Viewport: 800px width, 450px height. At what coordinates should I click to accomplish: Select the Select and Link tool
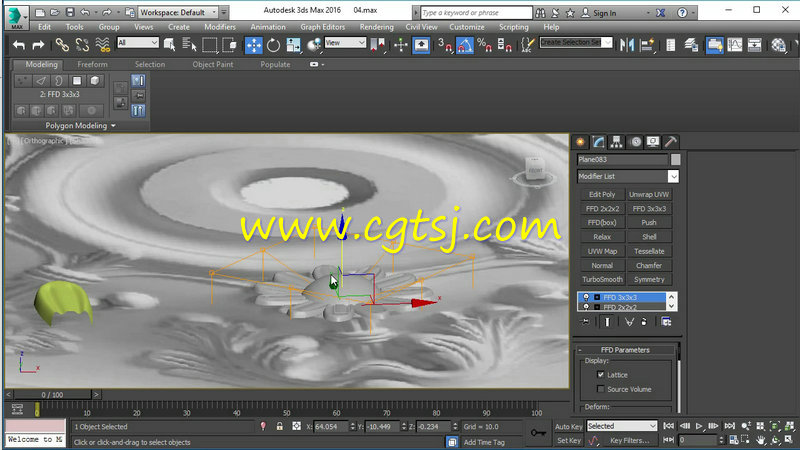62,45
